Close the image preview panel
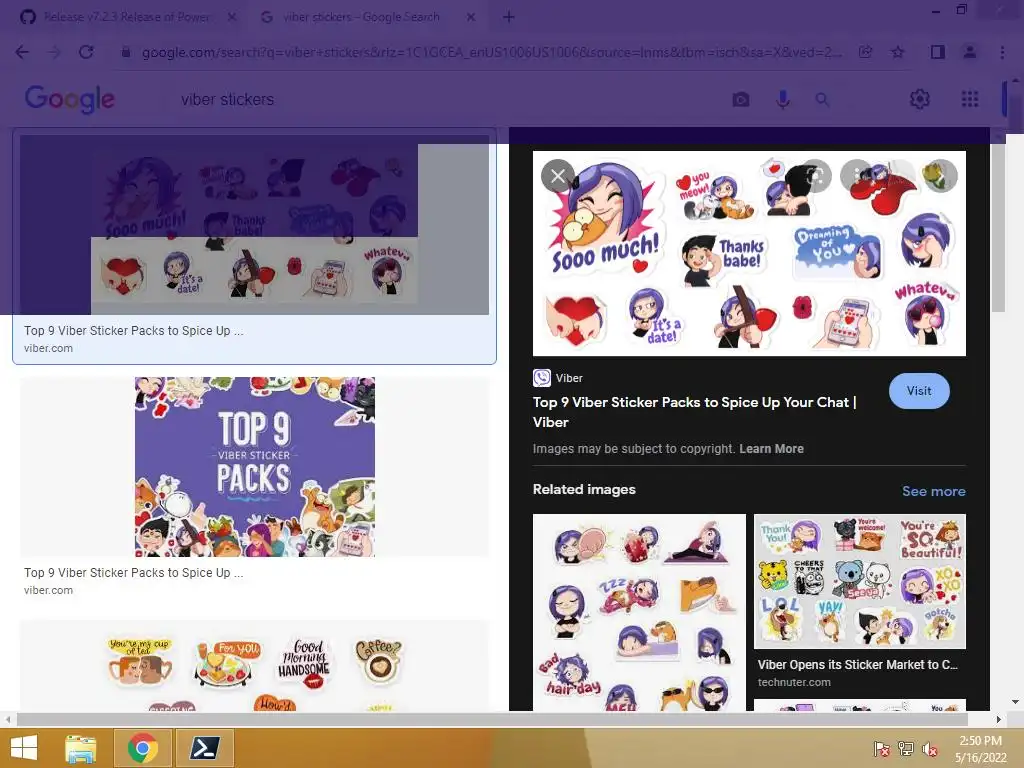 pyautogui.click(x=558, y=176)
